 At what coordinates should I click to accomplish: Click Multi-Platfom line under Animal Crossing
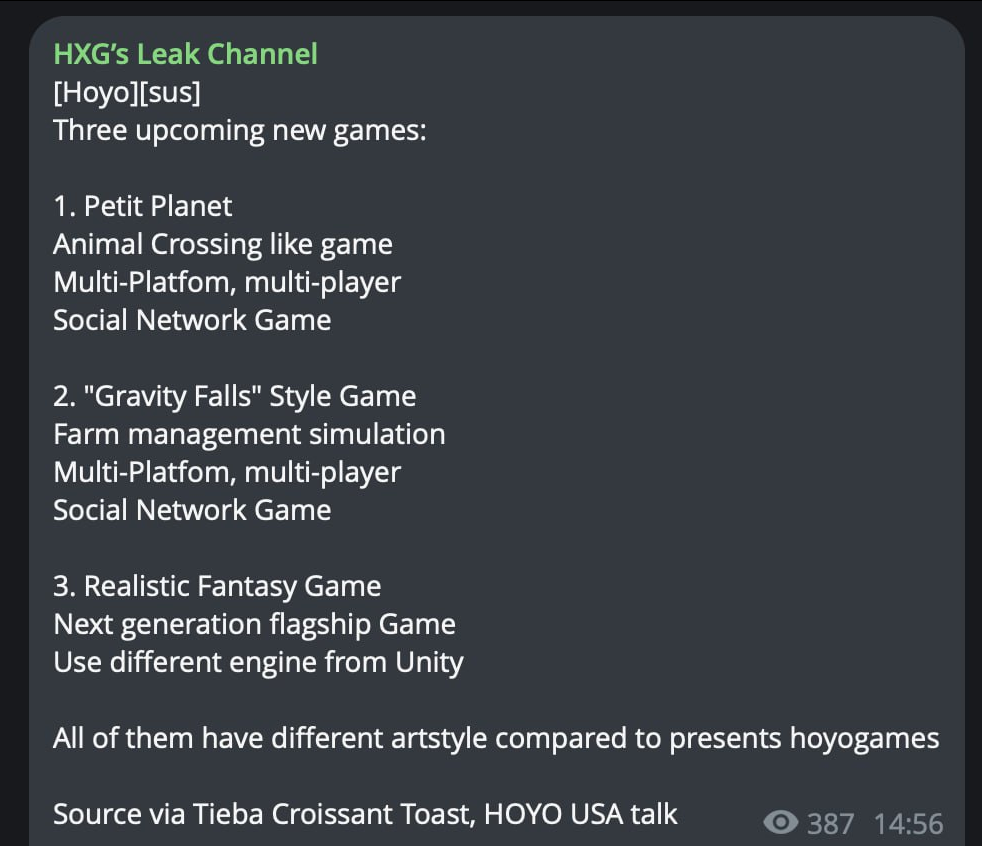click(x=226, y=282)
